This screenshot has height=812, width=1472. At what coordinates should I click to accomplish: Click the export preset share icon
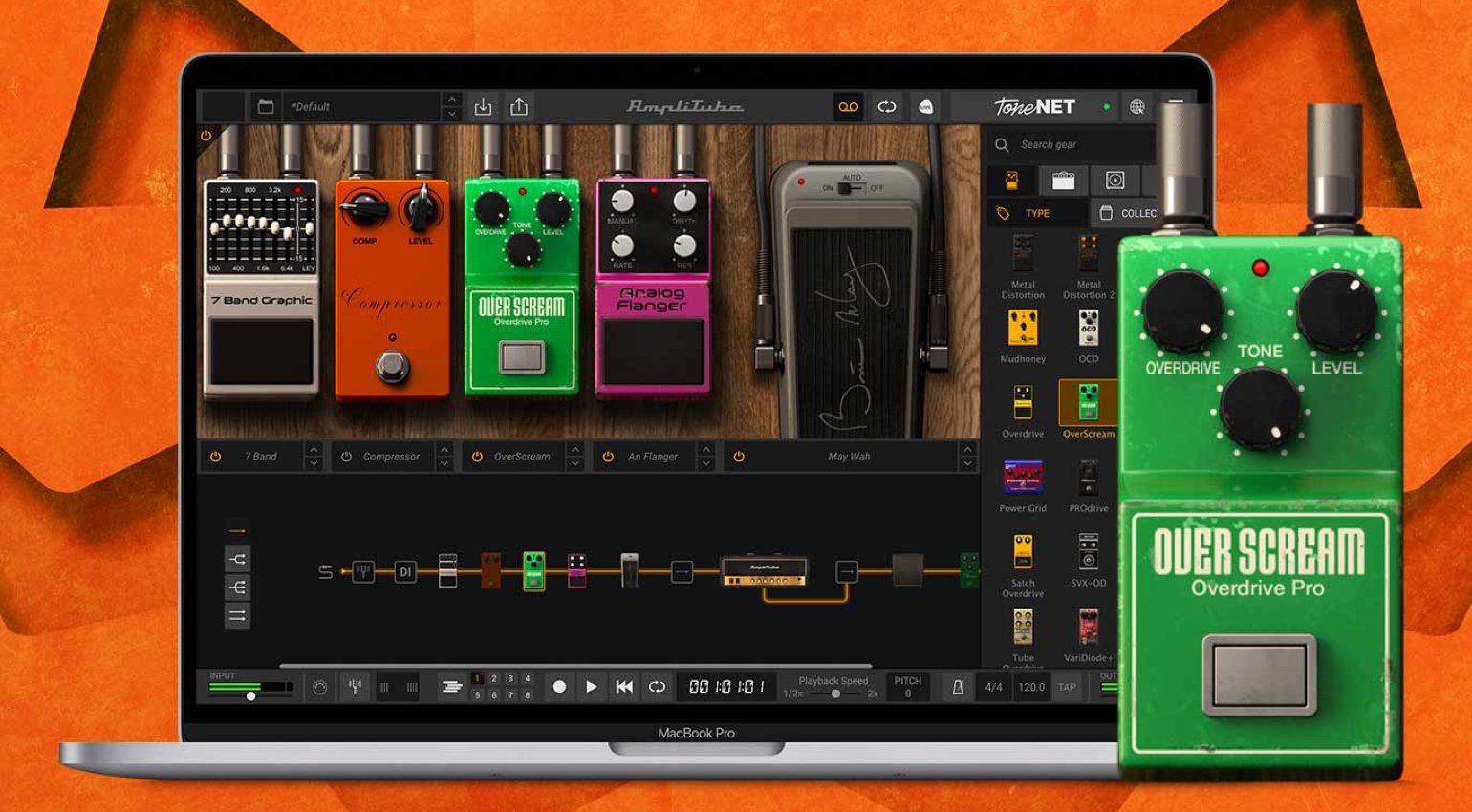tap(519, 107)
